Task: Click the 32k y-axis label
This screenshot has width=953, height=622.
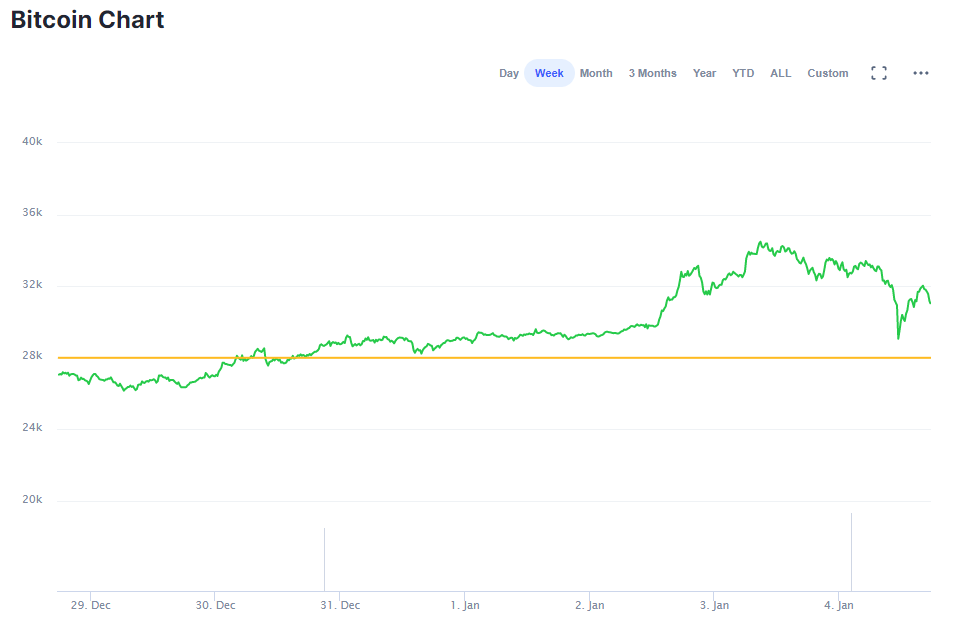Action: [x=32, y=284]
